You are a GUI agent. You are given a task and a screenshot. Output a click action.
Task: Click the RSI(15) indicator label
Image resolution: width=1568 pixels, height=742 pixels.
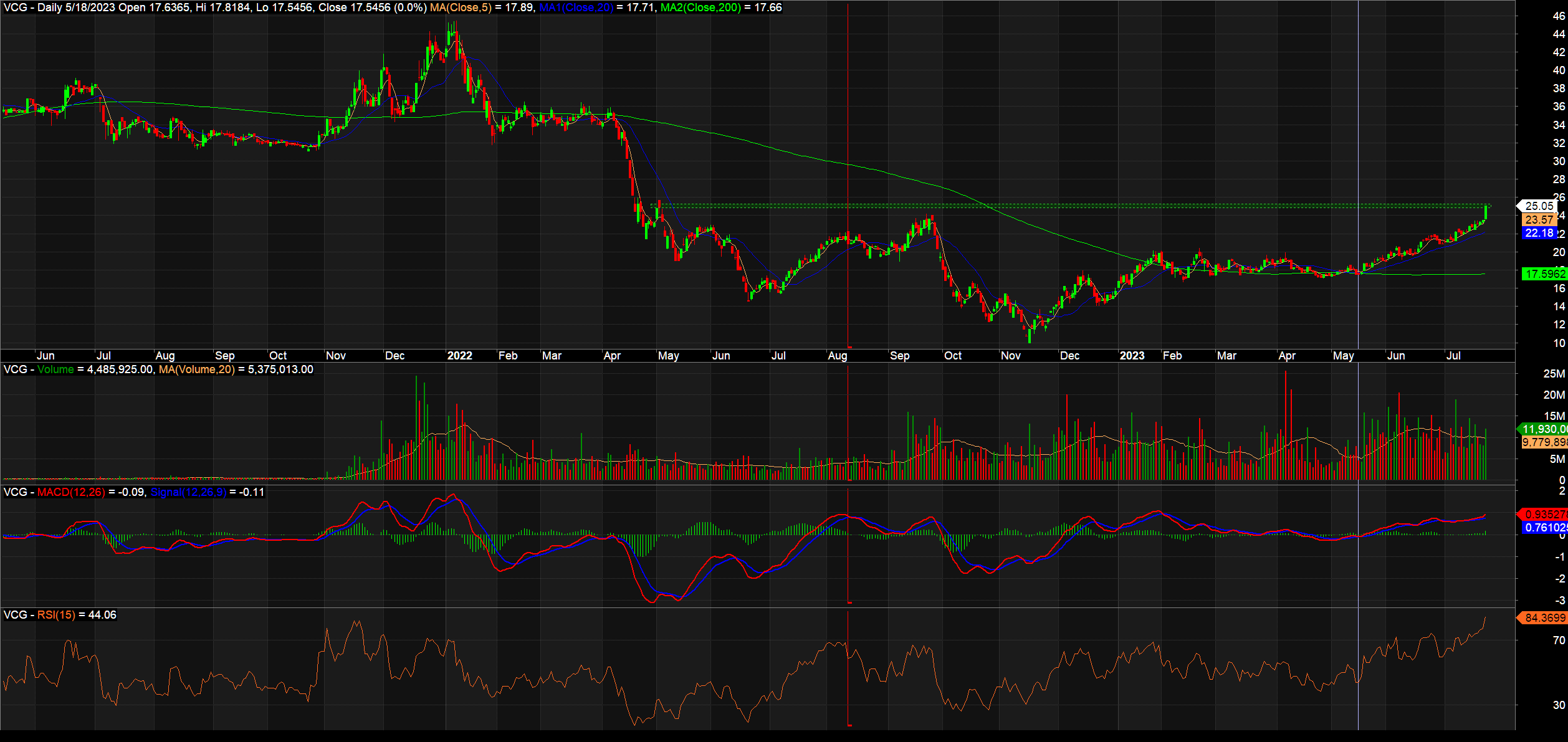(56, 615)
